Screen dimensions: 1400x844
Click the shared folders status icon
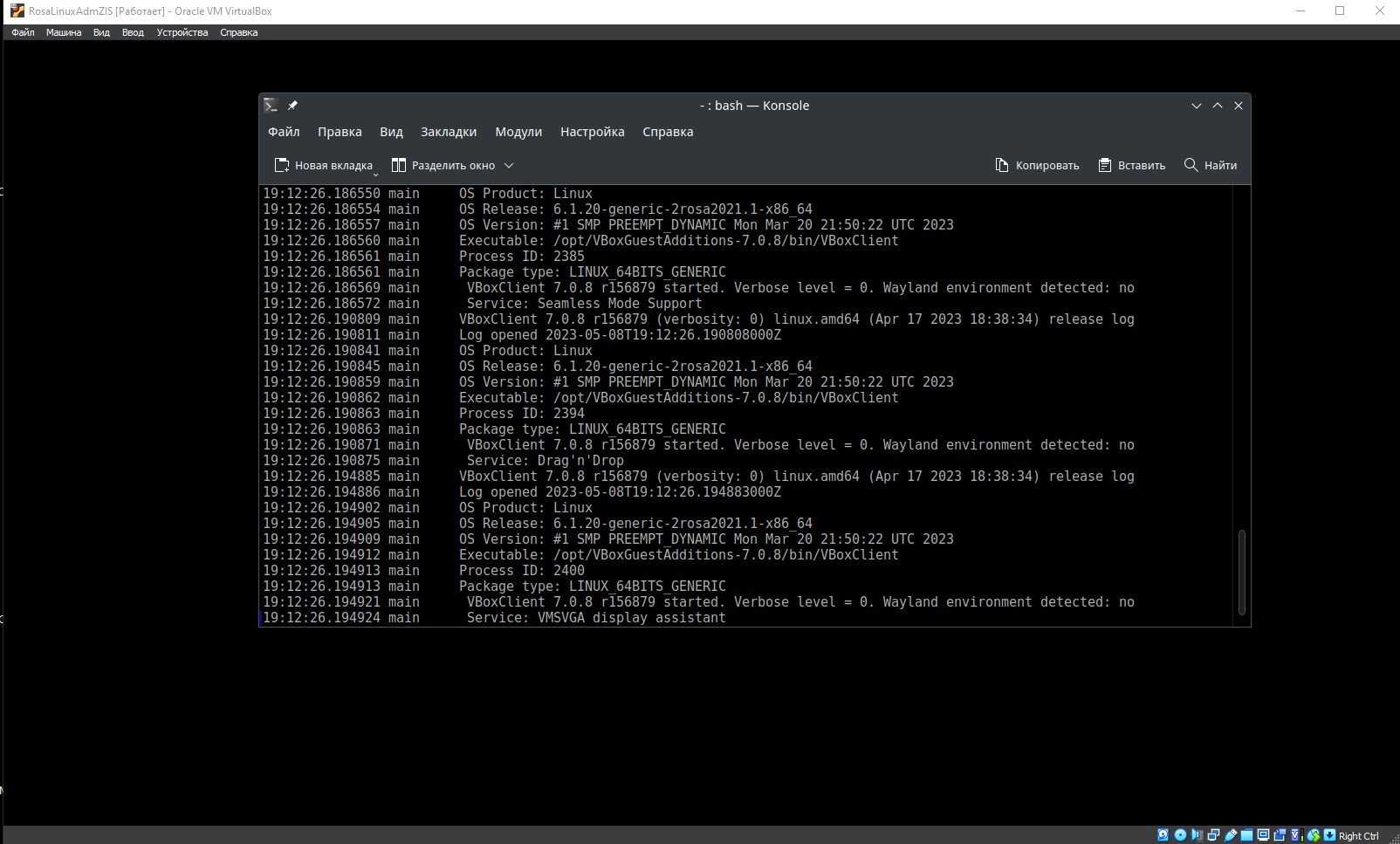pos(1246,835)
